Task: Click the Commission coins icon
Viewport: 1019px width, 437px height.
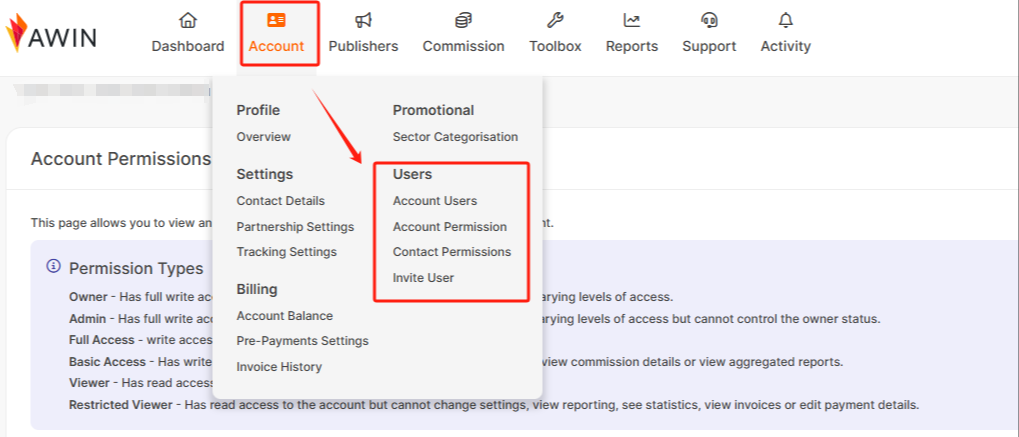Action: pyautogui.click(x=463, y=21)
